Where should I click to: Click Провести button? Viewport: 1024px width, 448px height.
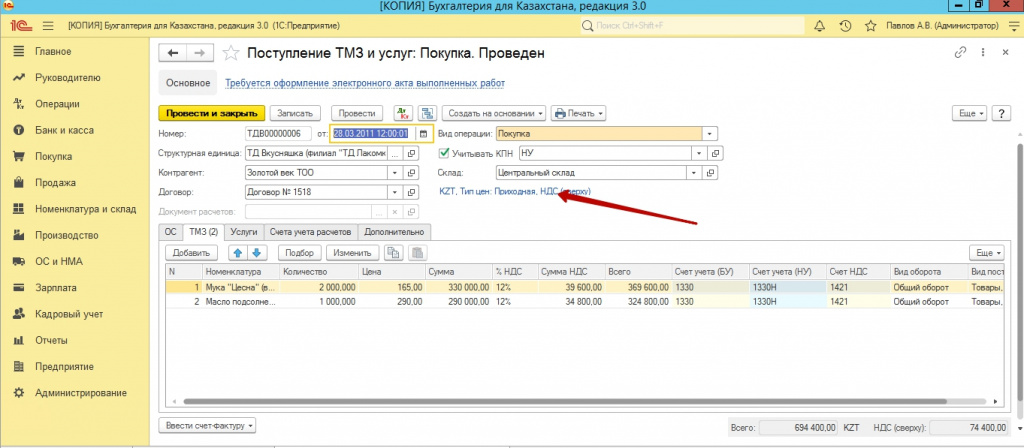point(357,113)
